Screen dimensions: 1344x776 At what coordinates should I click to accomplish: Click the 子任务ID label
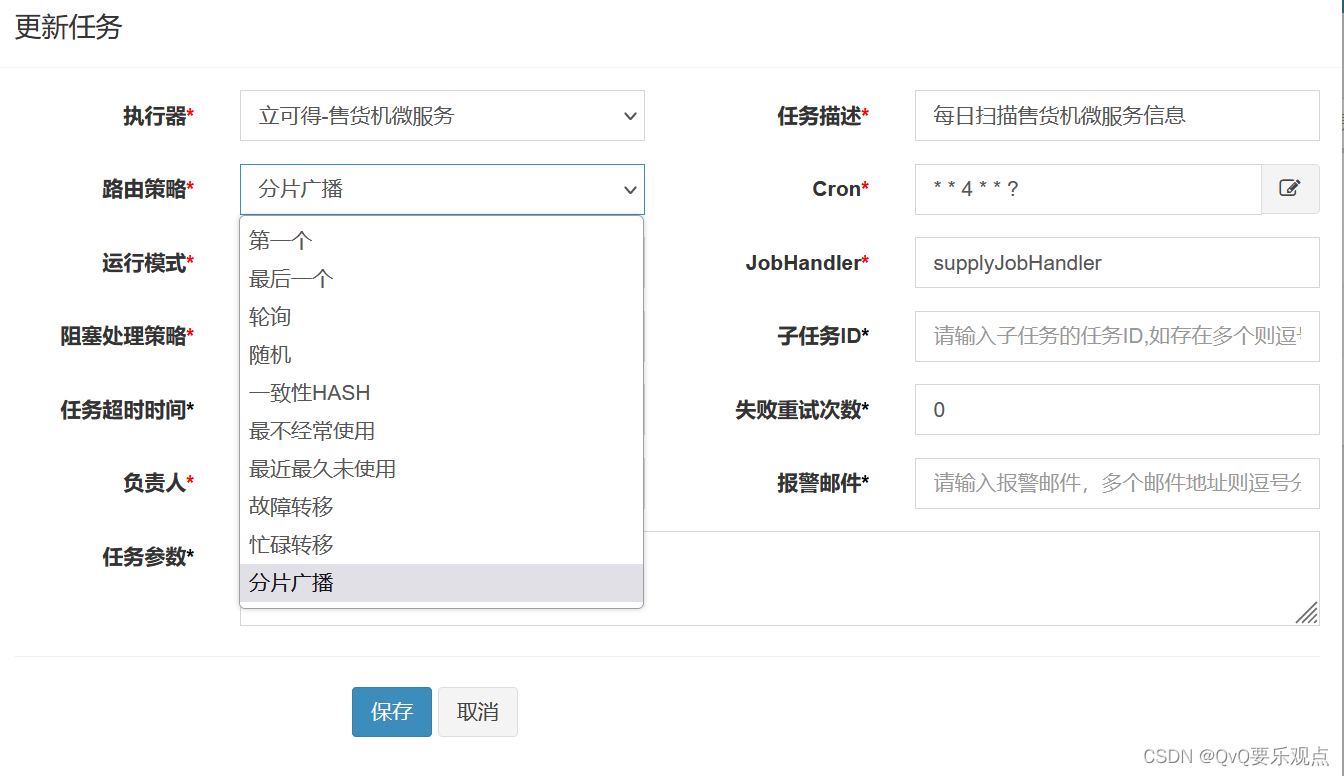click(823, 336)
